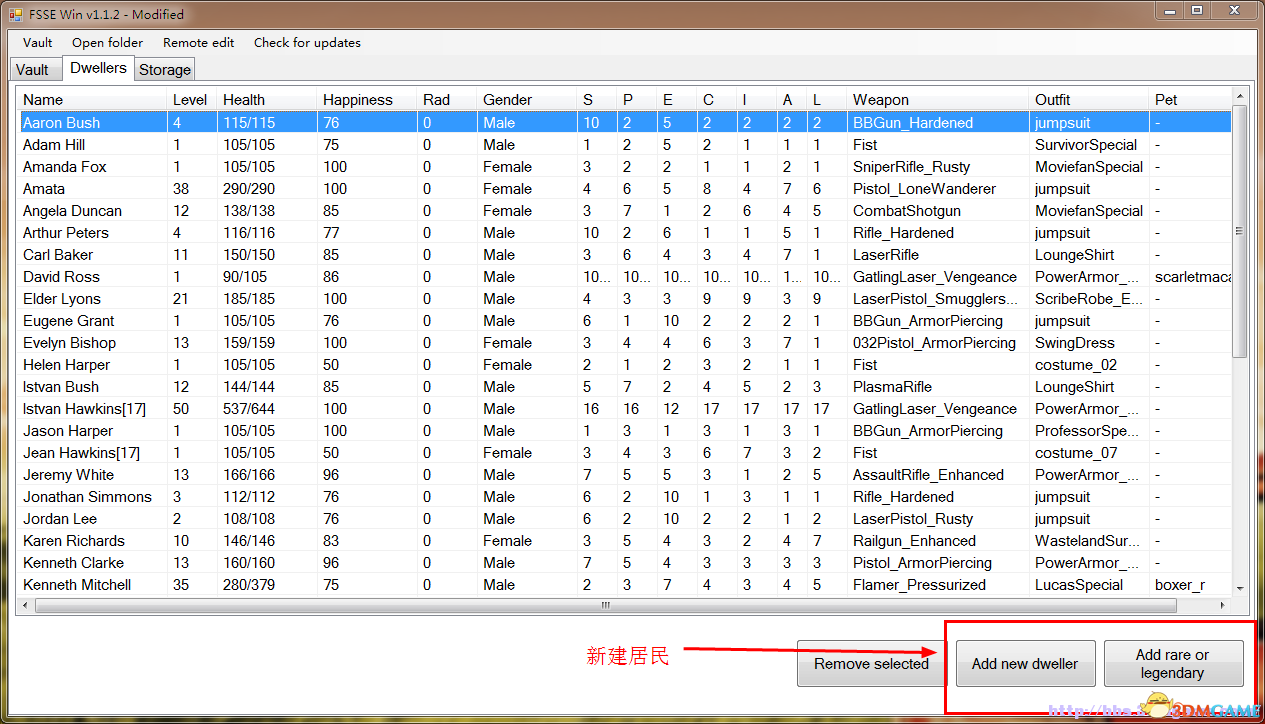This screenshot has width=1265, height=724.
Task: Click the horizontal scrollbar right arrow
Action: 1224,606
